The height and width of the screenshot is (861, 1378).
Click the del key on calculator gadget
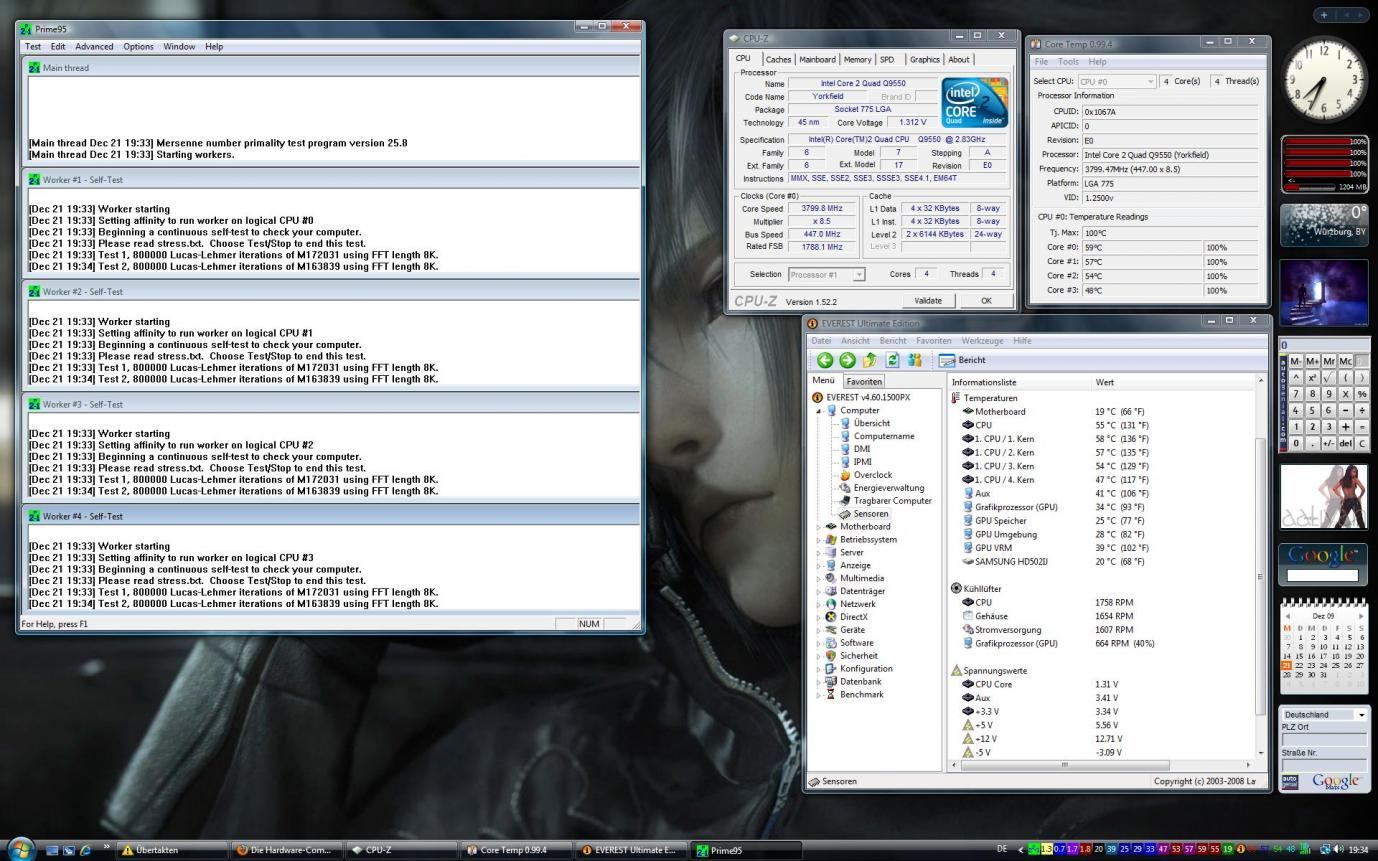tap(1345, 443)
